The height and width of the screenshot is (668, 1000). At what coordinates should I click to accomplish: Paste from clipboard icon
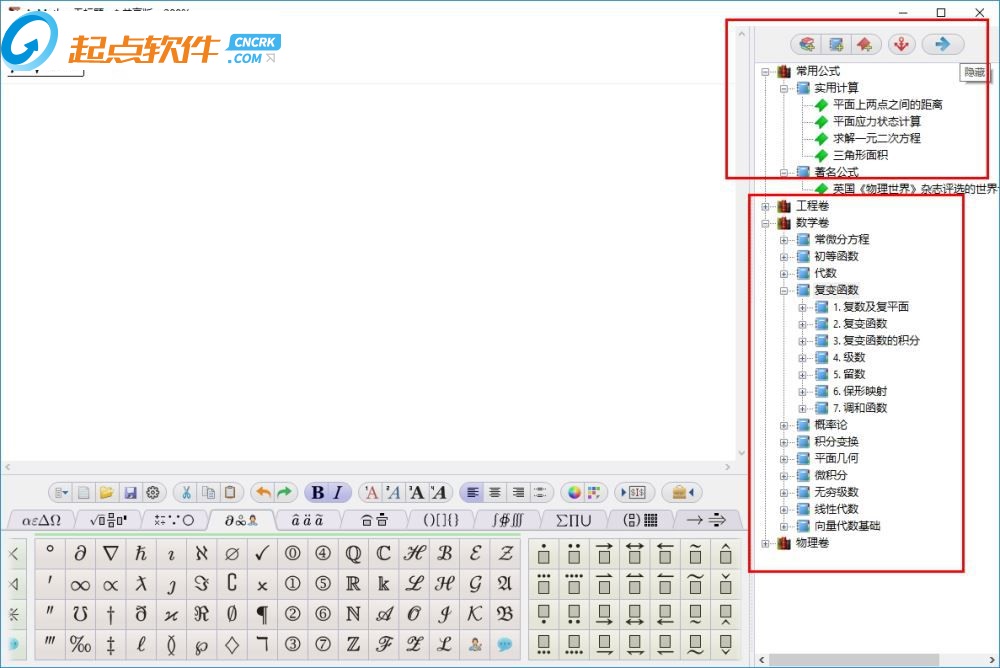coord(230,493)
